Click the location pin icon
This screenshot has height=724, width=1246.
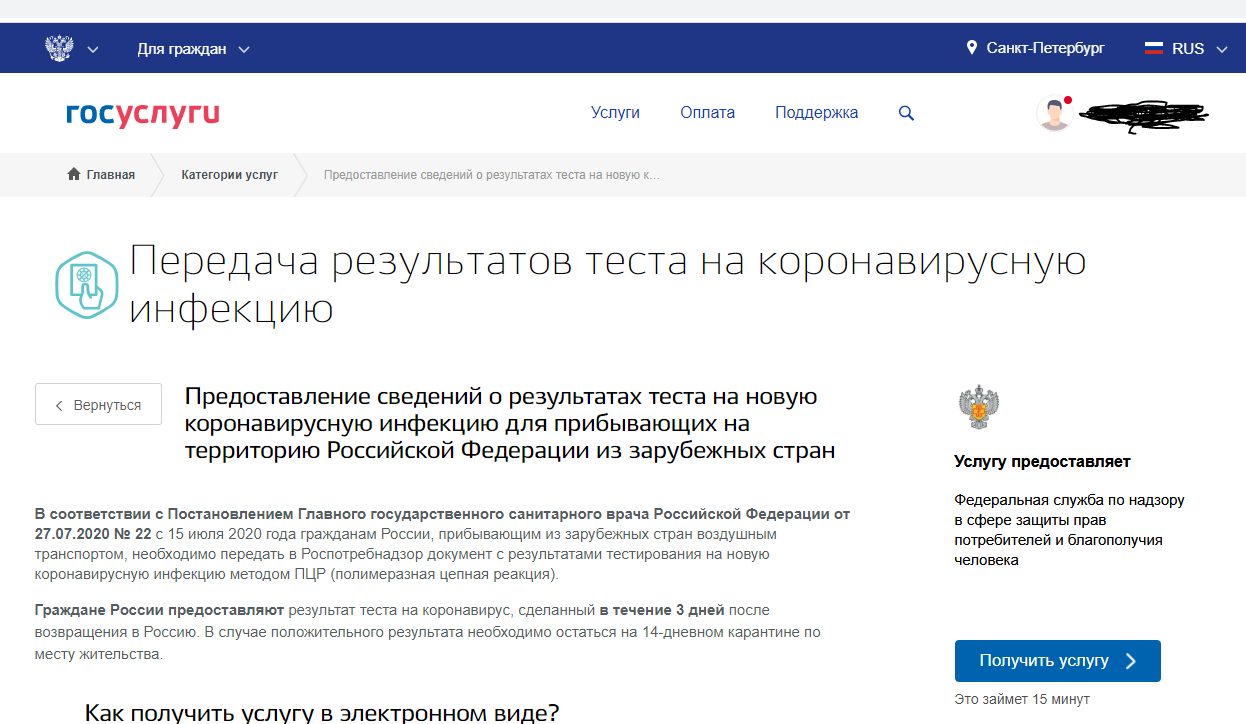click(971, 48)
